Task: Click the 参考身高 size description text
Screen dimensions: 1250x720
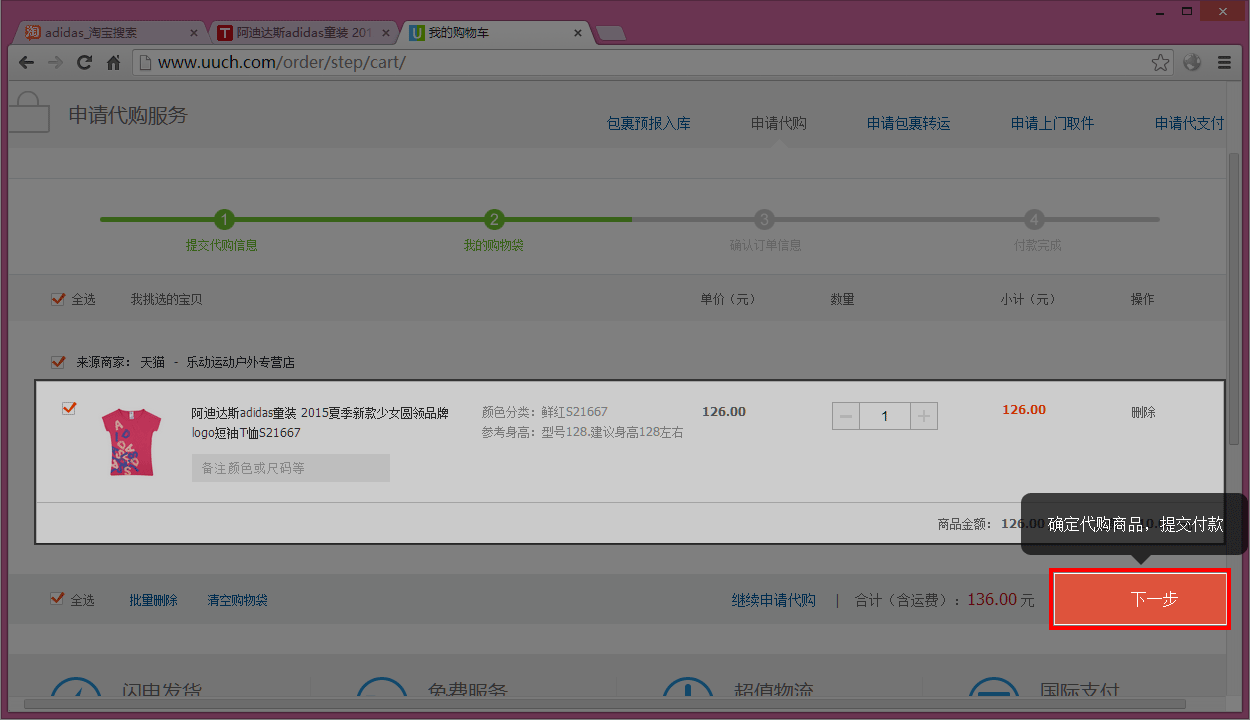Action: [583, 432]
